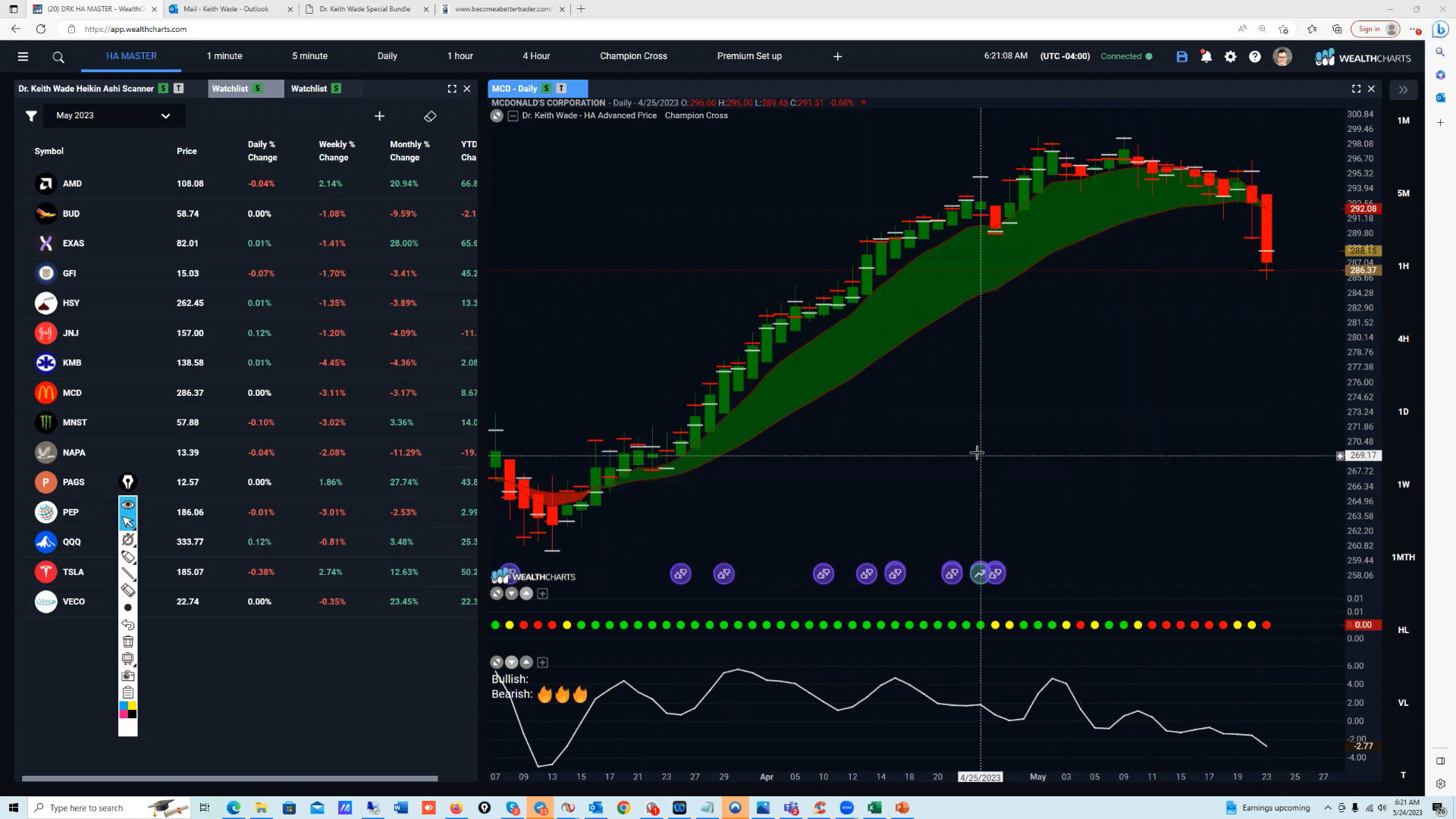Click the save workspace disk icon

point(1181,56)
